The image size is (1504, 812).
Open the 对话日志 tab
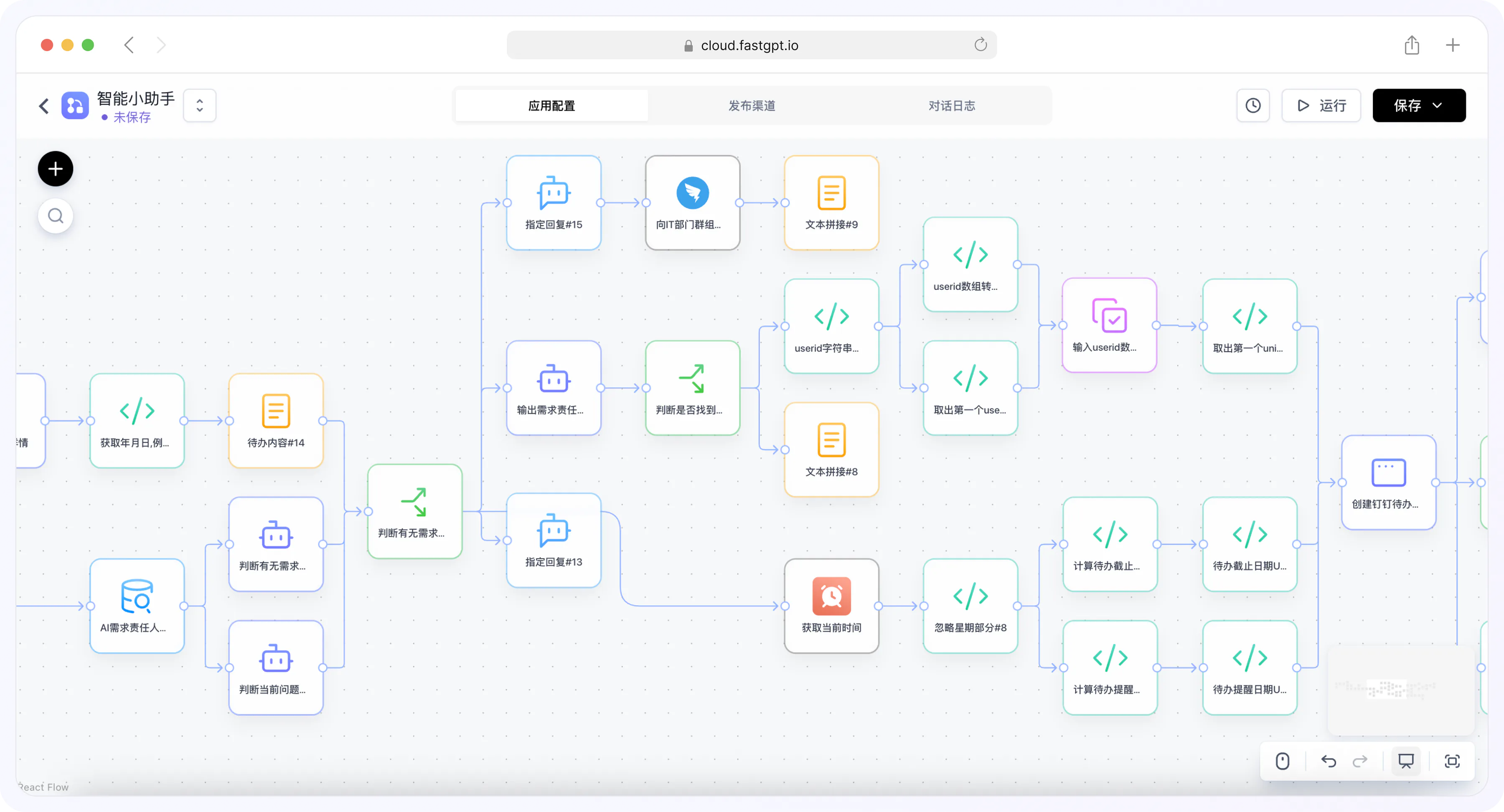pos(952,106)
